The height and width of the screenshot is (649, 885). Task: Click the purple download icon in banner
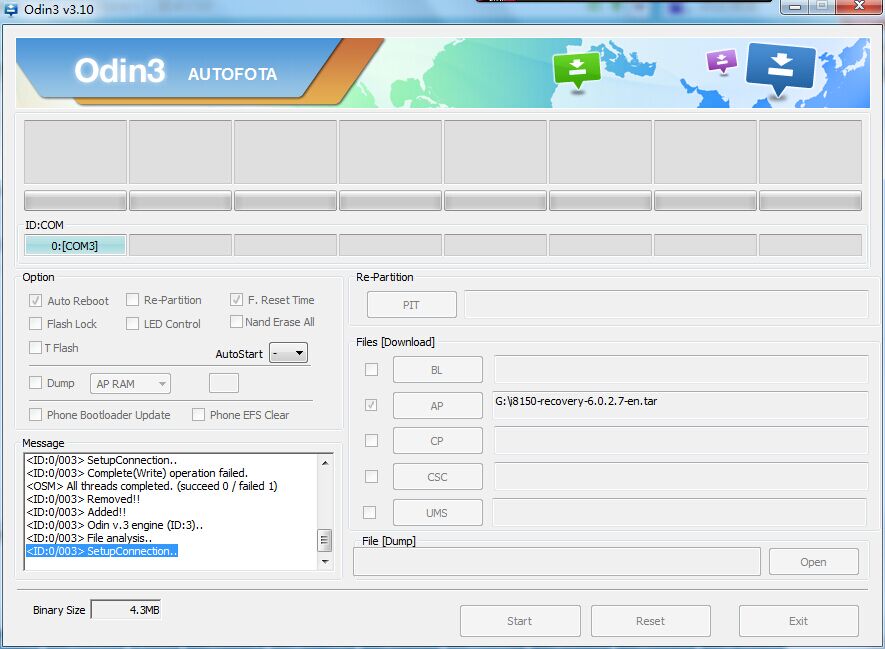722,61
